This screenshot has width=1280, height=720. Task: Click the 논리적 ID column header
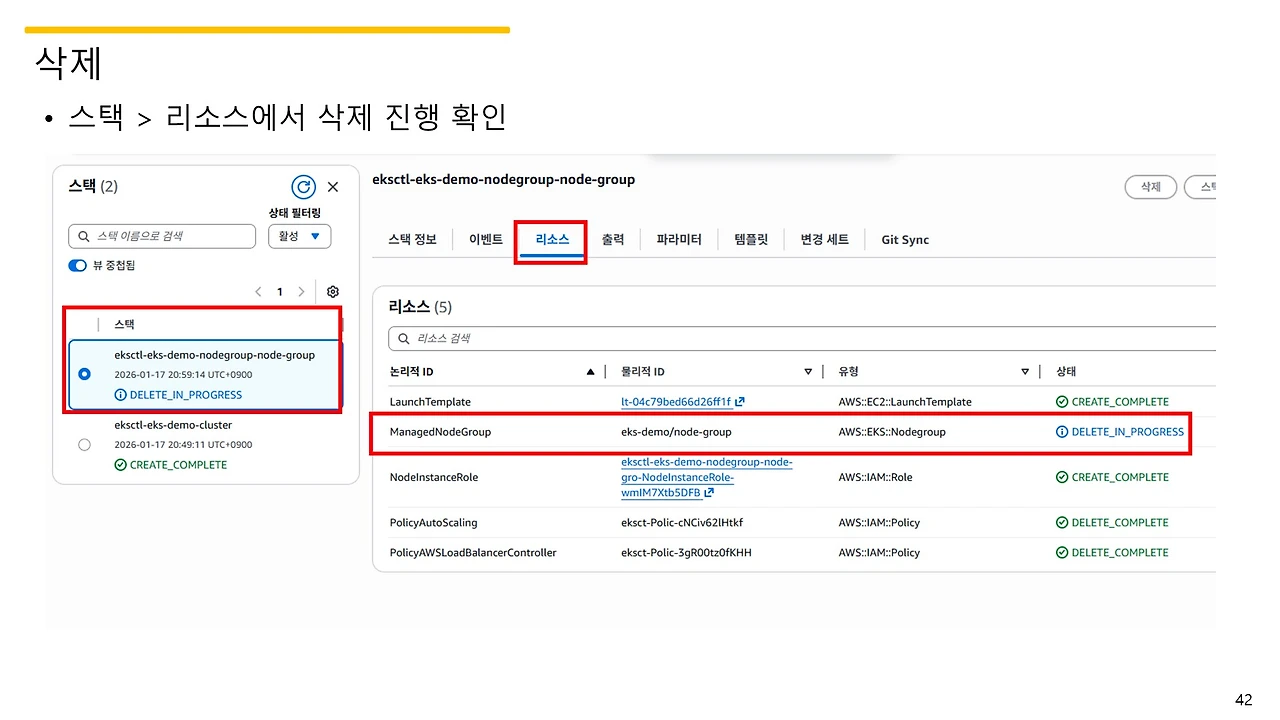click(x=411, y=372)
